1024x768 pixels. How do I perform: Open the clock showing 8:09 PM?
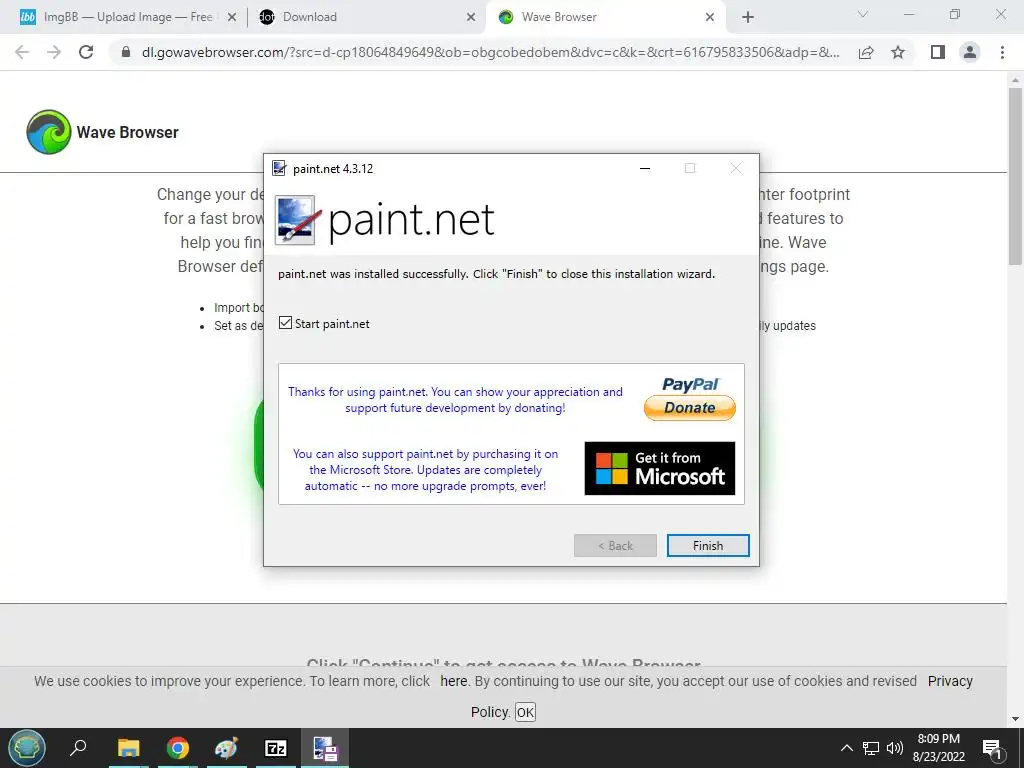tap(938, 748)
